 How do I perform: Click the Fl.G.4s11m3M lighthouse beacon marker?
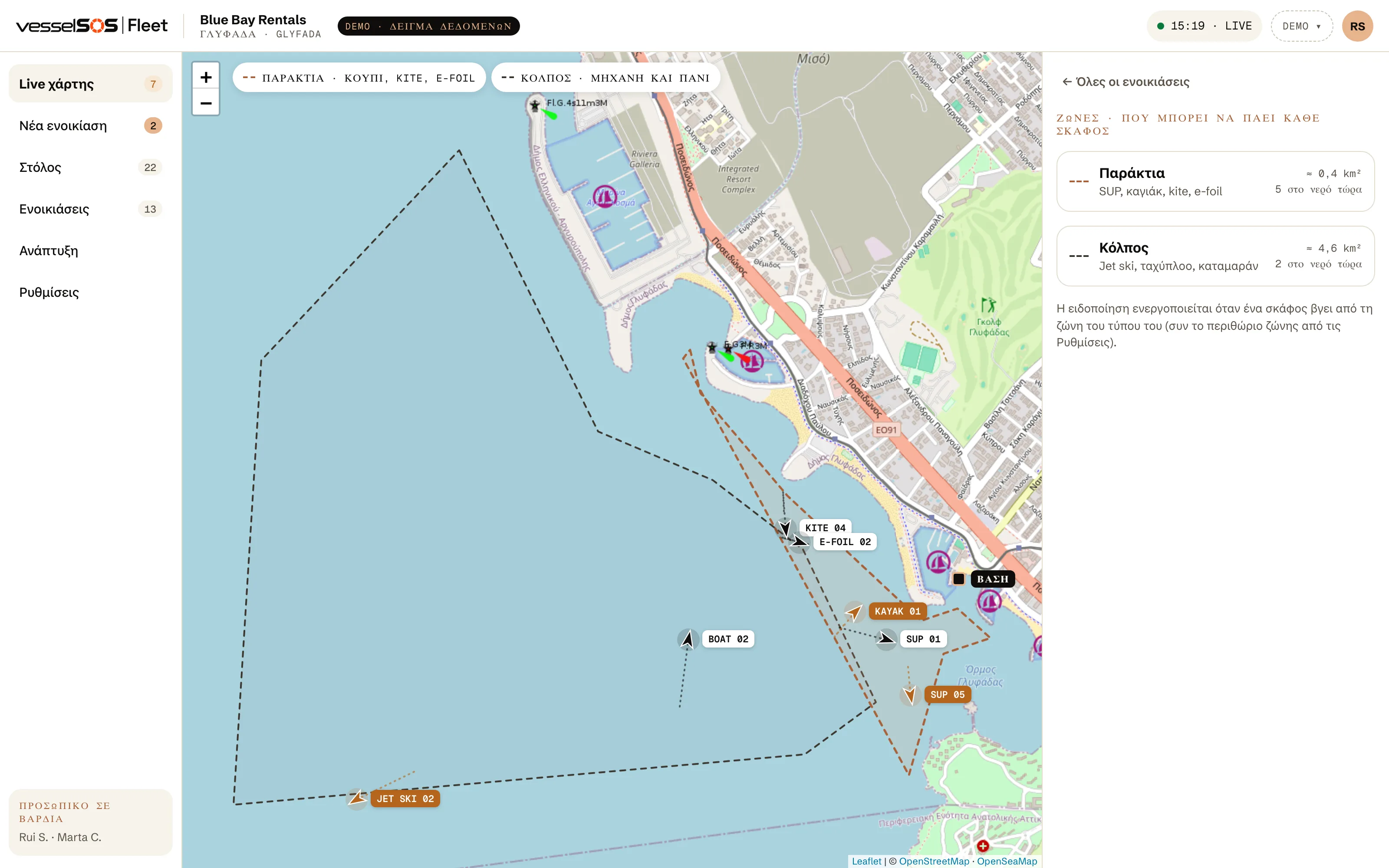pos(535,105)
